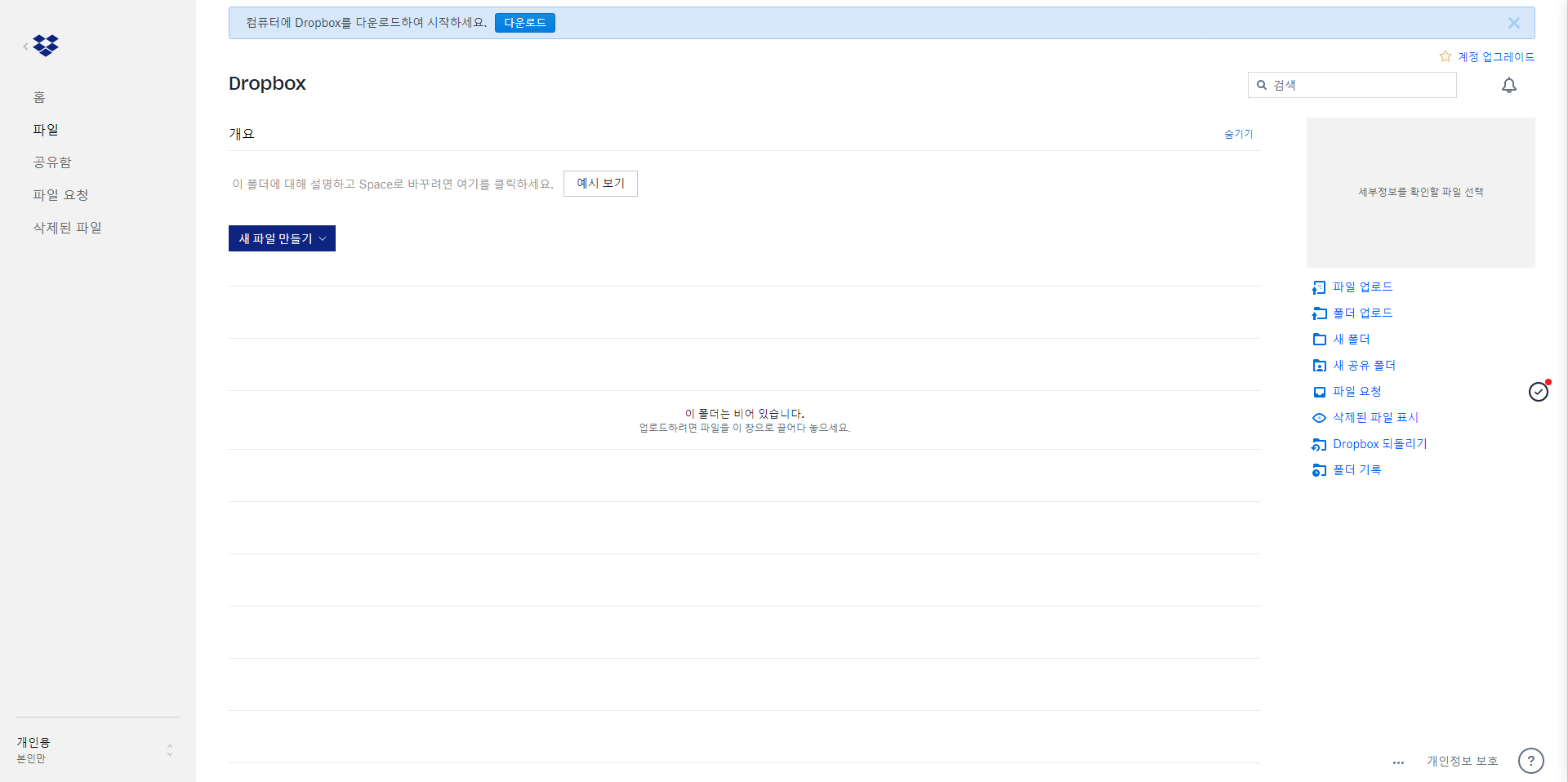This screenshot has height=782, width=1568.
Task: Open the three-dots more menu
Action: tap(1399, 762)
